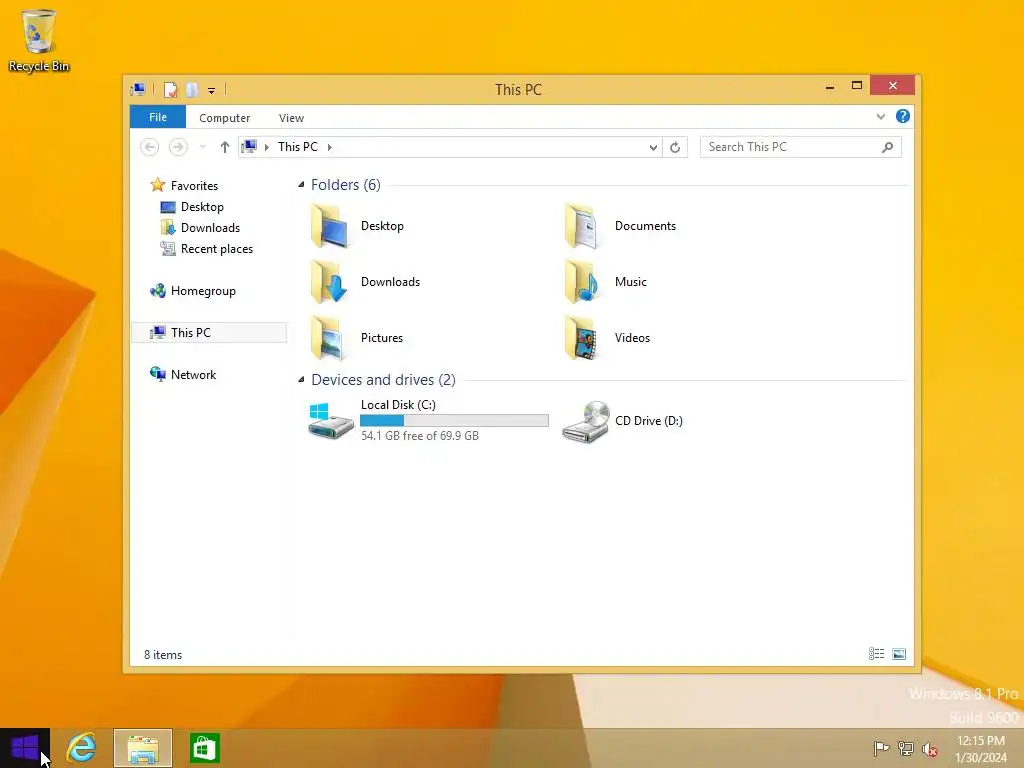Select the CD Drive (D:) icon
Screen dimensions: 1024x768
pos(586,422)
